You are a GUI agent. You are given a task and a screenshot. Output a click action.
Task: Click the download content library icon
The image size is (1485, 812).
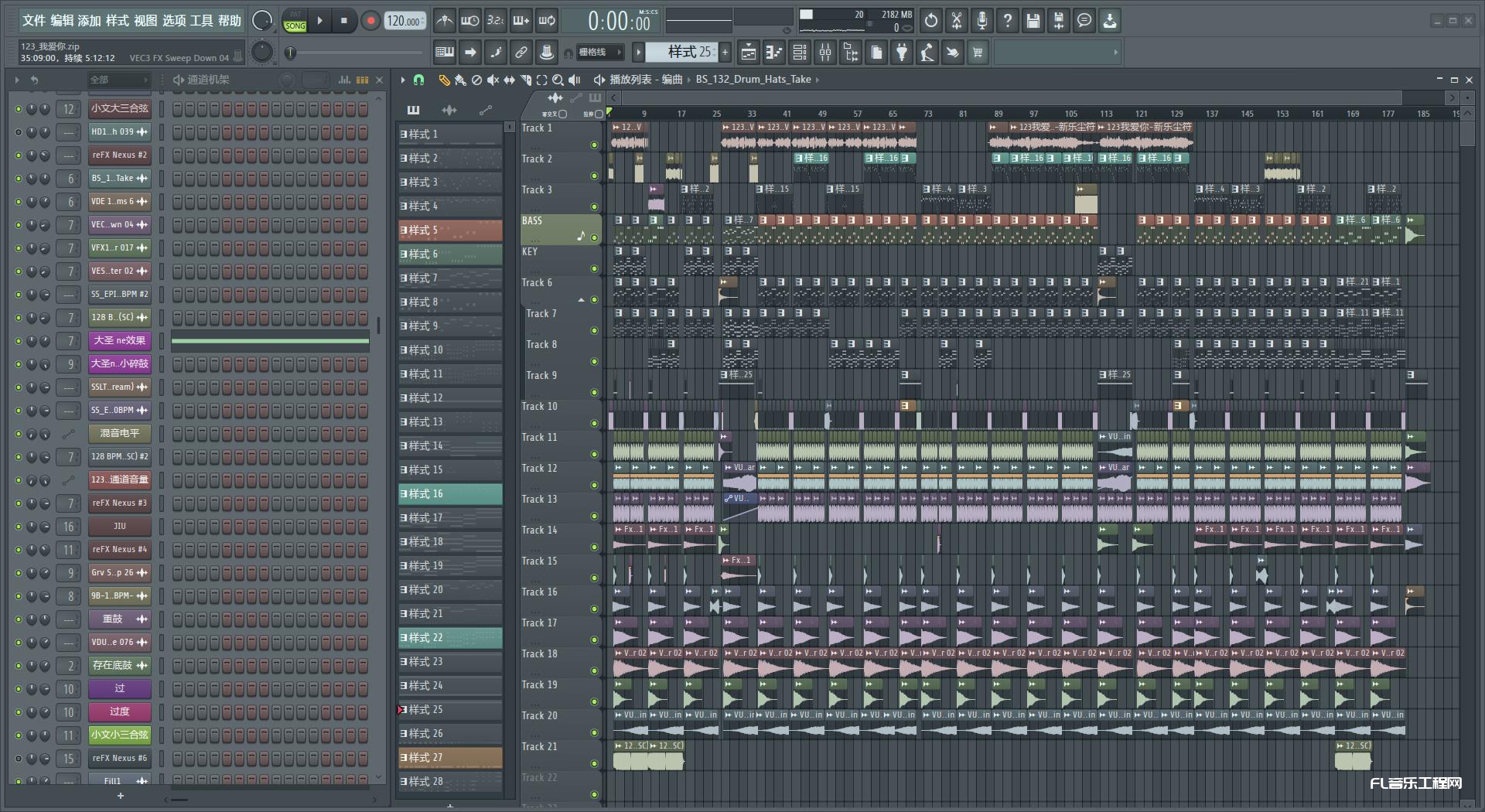pyautogui.click(x=1110, y=21)
